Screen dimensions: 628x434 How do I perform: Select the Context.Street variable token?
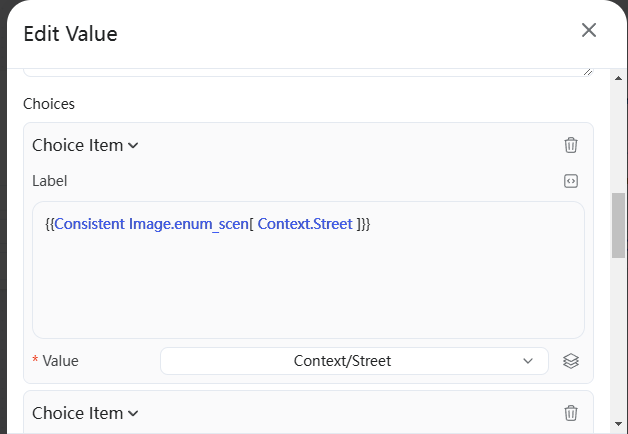click(x=305, y=224)
